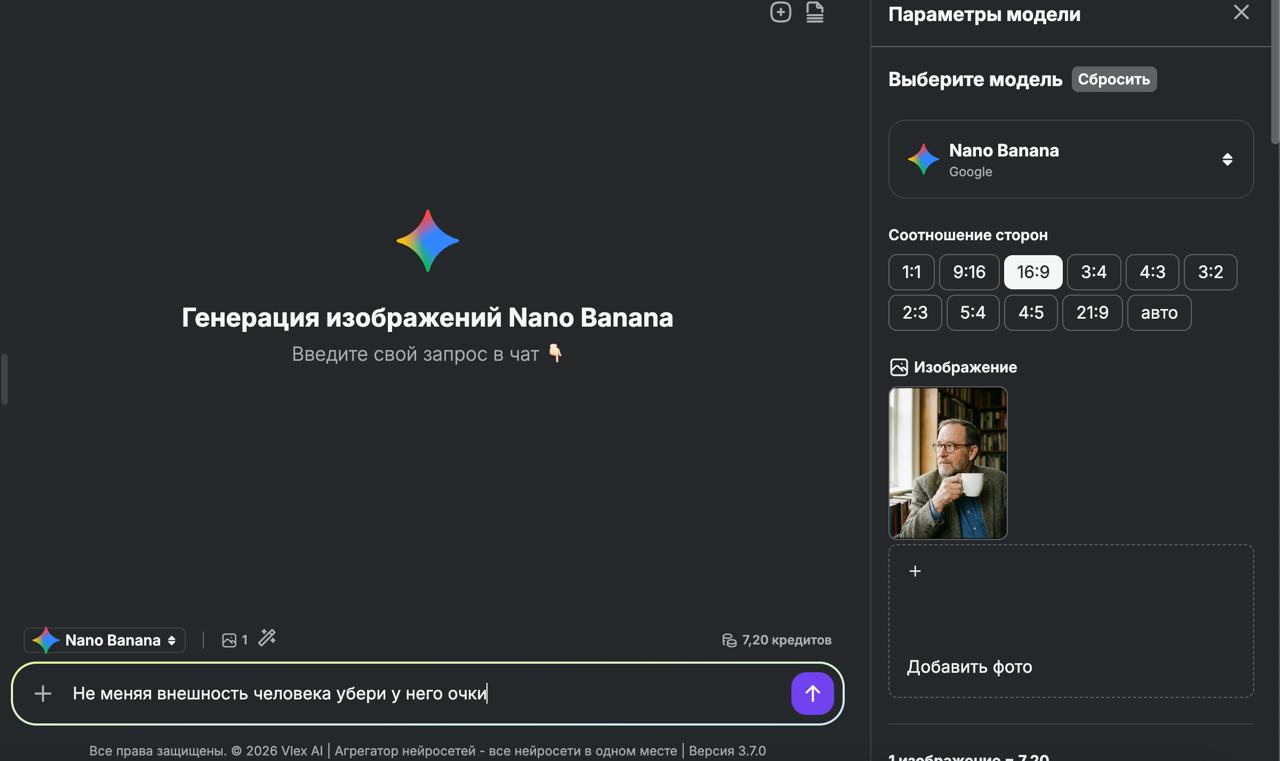
Task: Open the document list icon at top
Action: pos(815,12)
